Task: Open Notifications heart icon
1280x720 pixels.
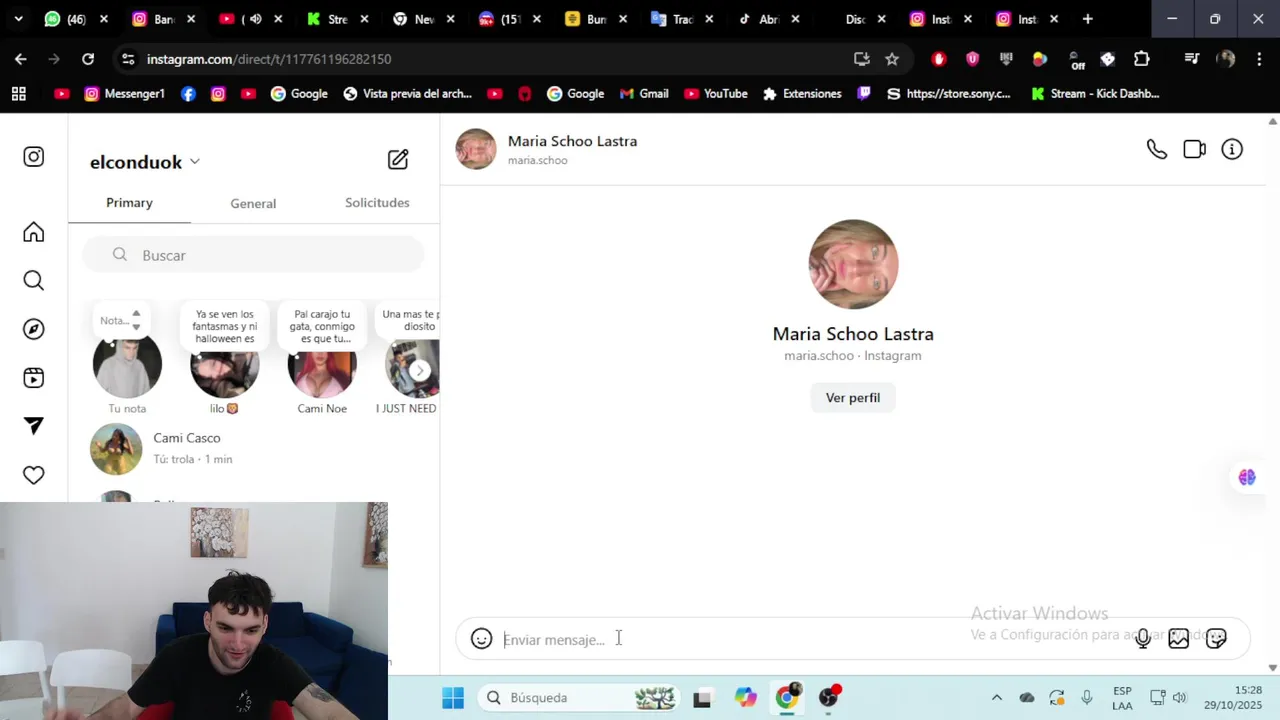Action: coord(34,475)
